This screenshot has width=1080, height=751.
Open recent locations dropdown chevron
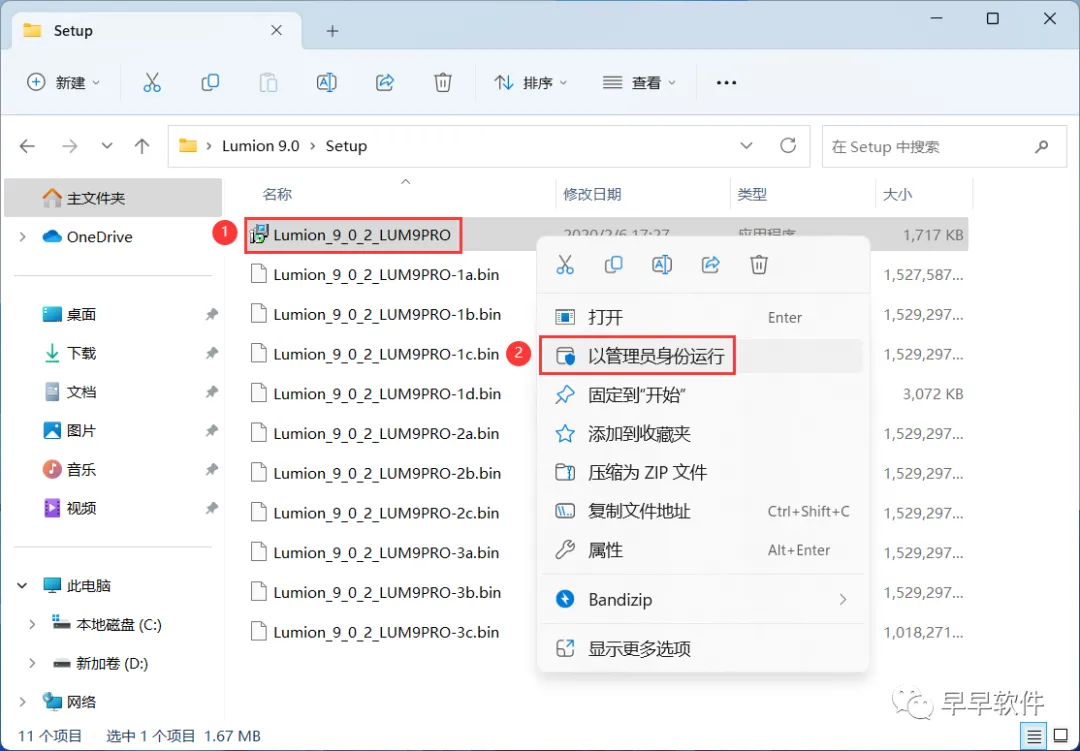[x=107, y=146]
